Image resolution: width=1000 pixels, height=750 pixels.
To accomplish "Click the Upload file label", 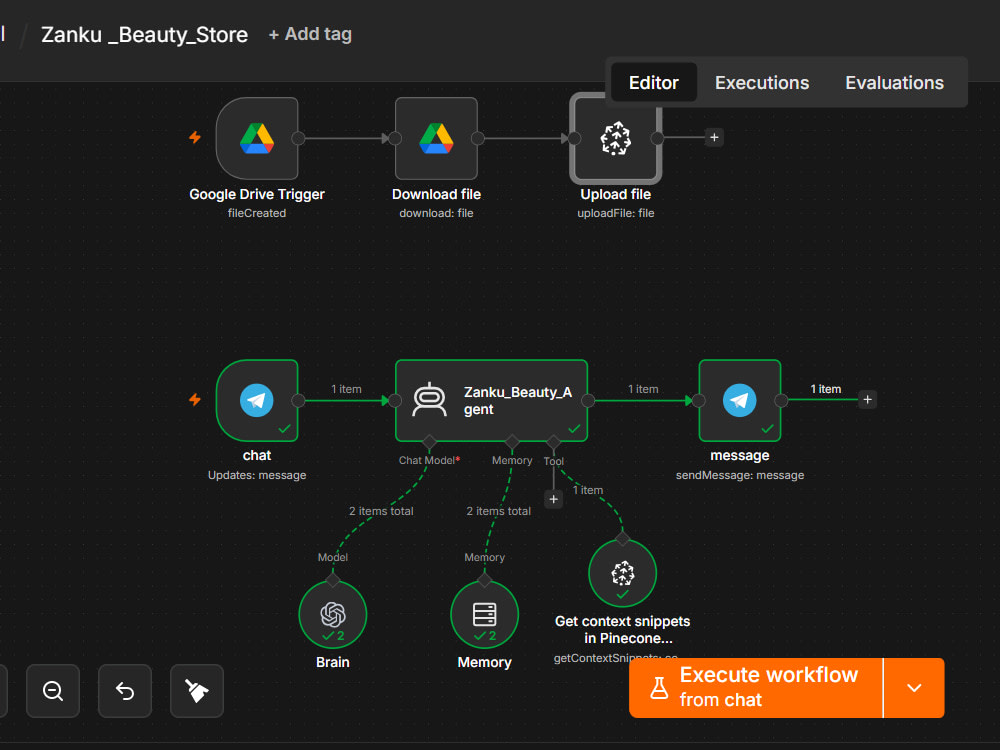I will [615, 195].
